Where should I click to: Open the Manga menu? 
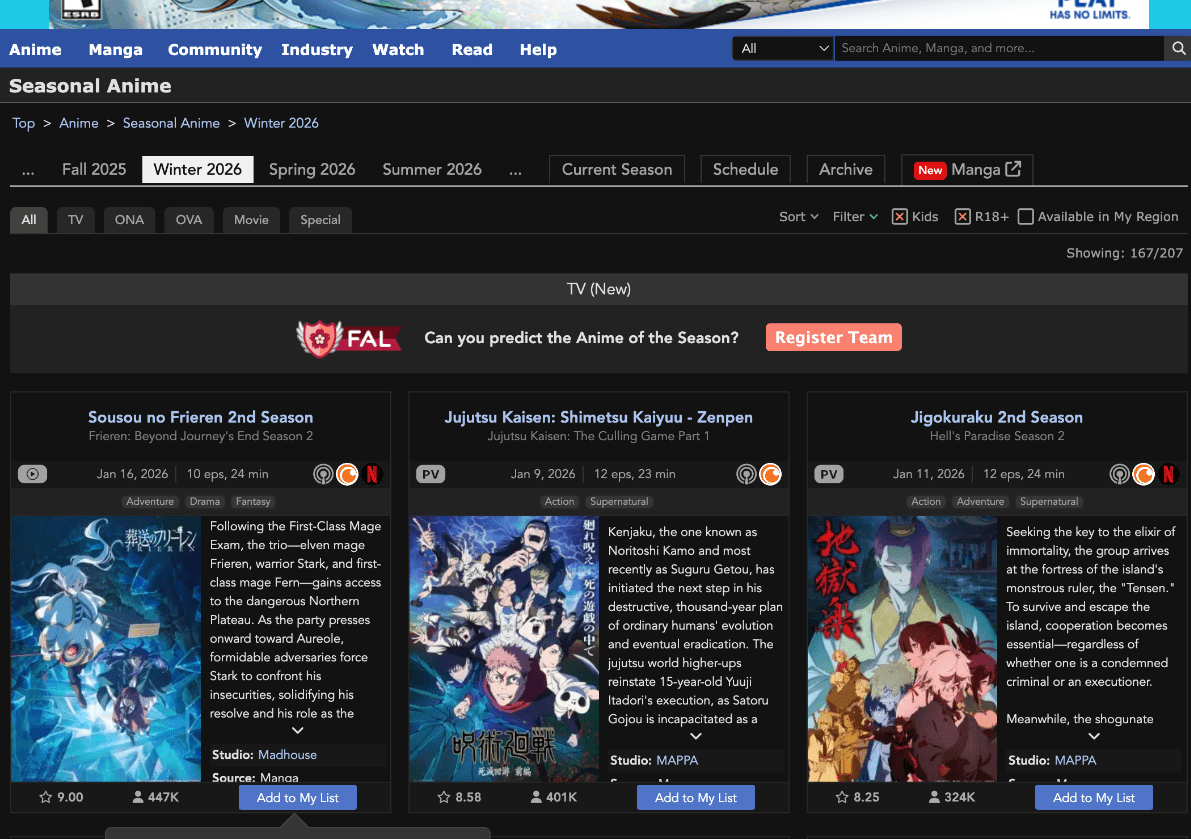[115, 49]
